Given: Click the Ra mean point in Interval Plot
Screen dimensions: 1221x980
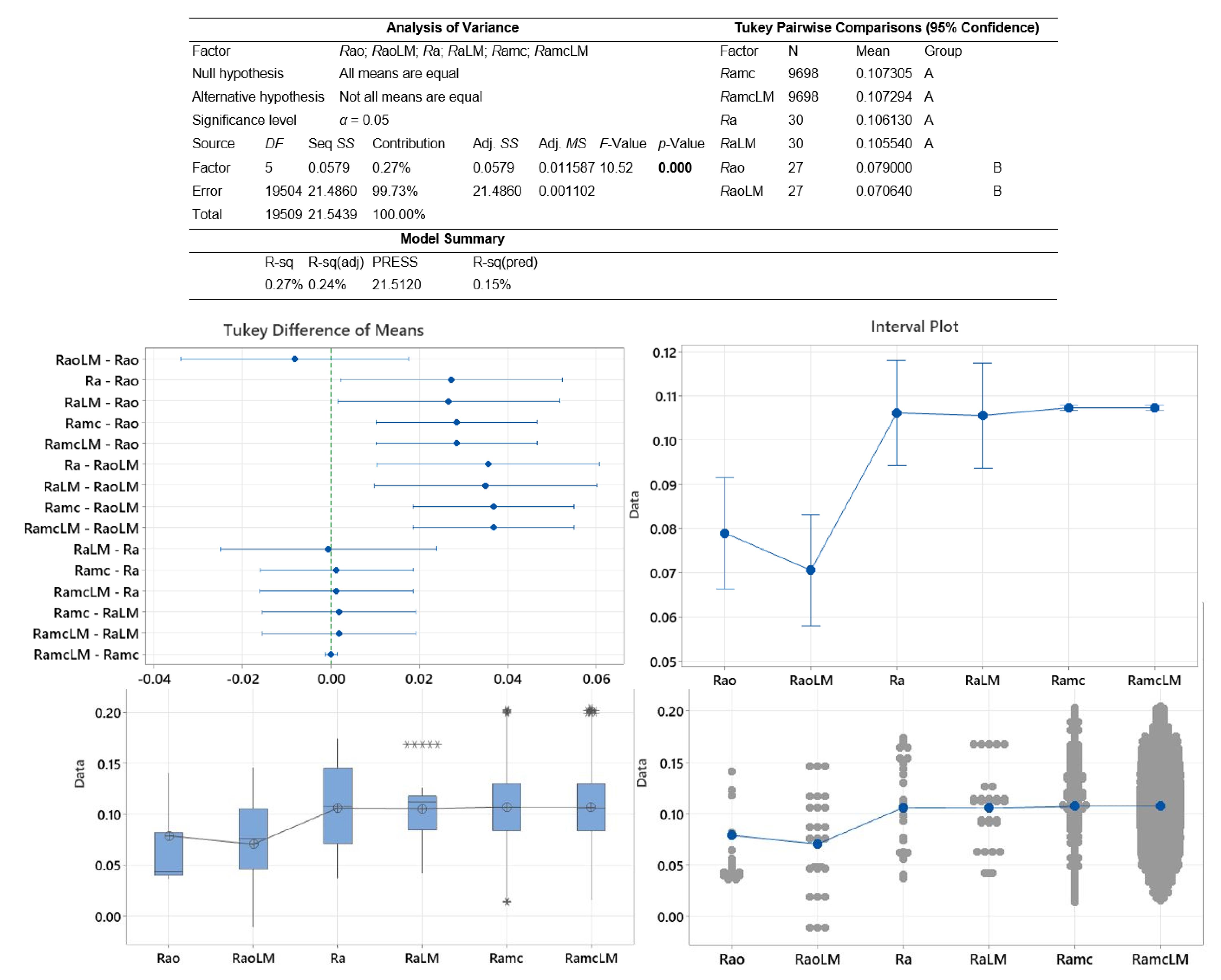Looking at the screenshot, I should pyautogui.click(x=896, y=413).
